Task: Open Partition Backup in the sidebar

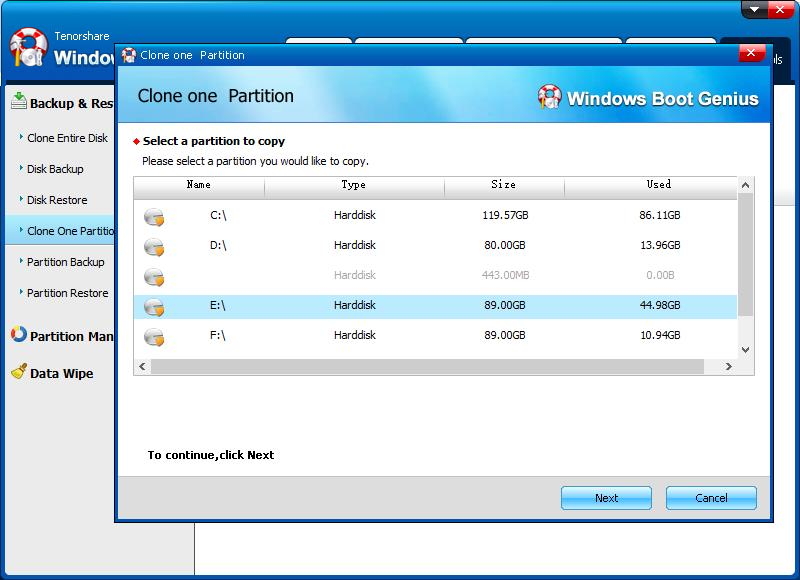Action: [66, 262]
